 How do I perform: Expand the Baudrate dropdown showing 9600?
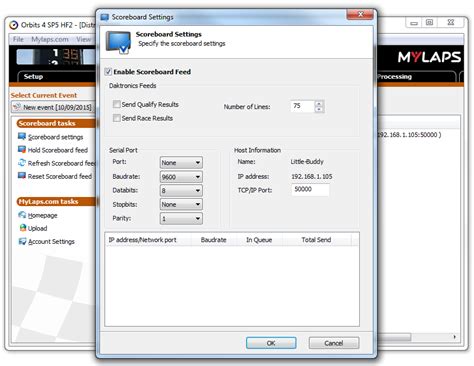tap(181, 177)
